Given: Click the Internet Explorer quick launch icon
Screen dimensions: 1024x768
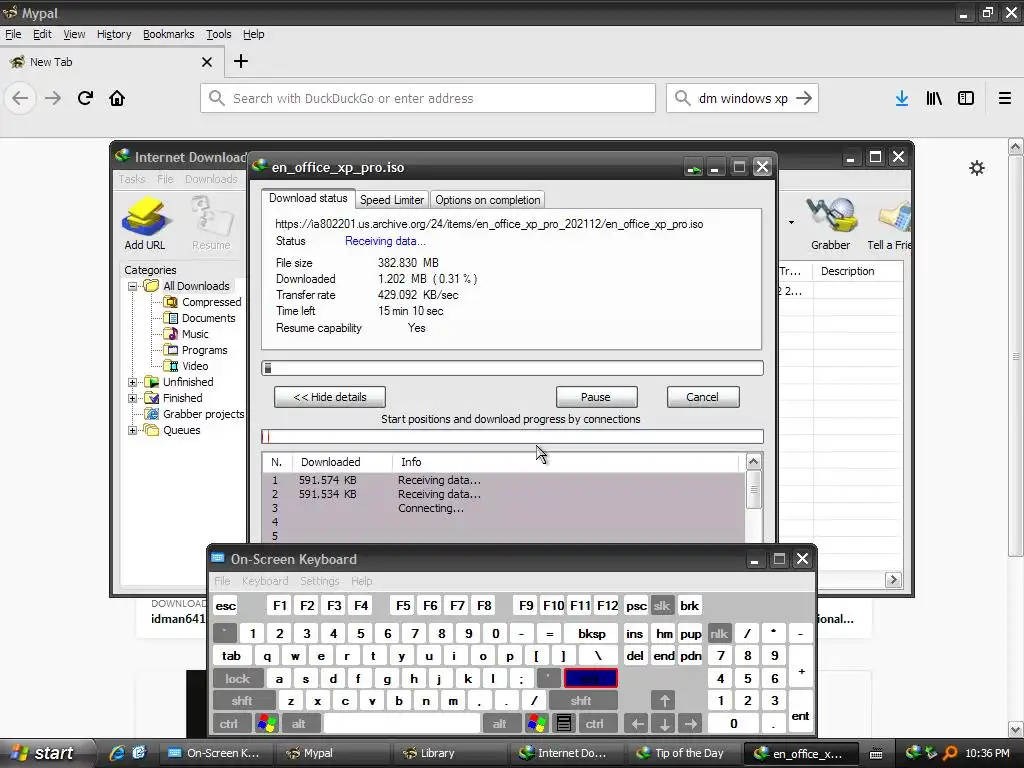Looking at the screenshot, I should 117,753.
